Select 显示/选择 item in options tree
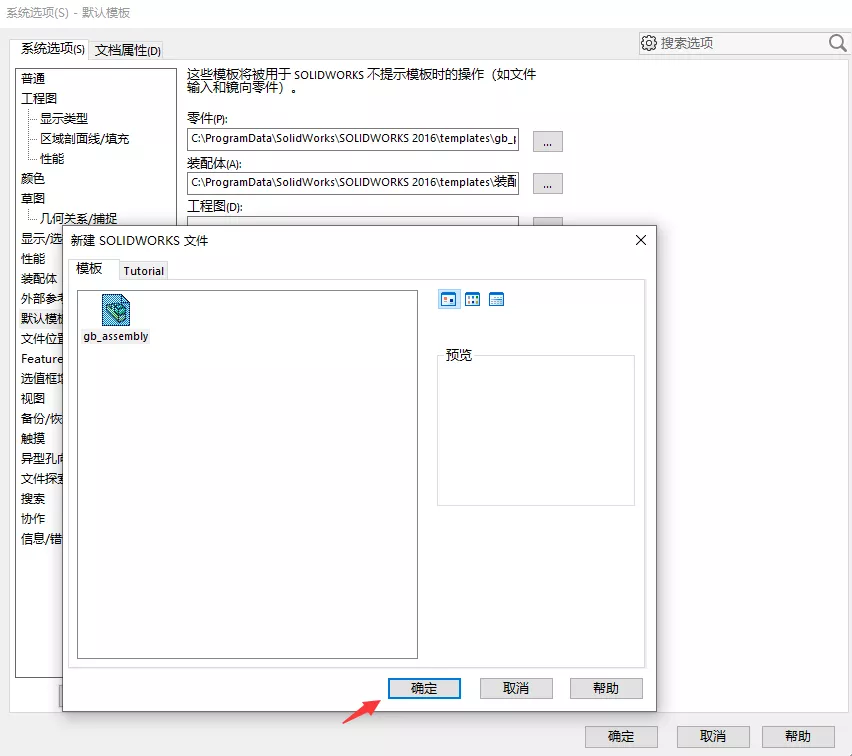The width and height of the screenshot is (852, 756). point(42,239)
